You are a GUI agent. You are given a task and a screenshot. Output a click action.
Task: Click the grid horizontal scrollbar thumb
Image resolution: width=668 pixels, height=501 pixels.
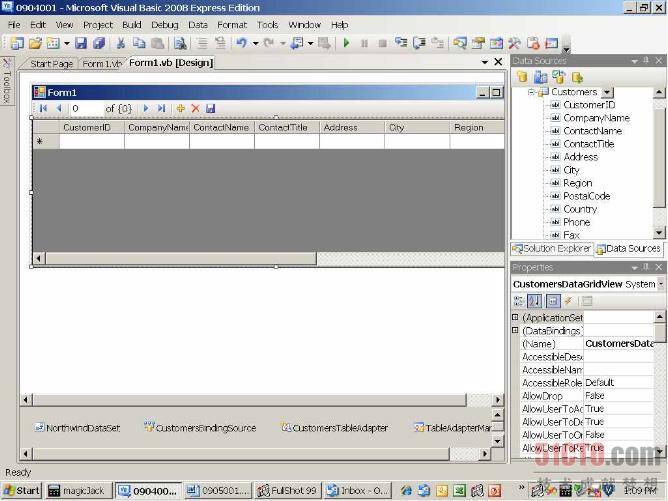click(x=181, y=258)
